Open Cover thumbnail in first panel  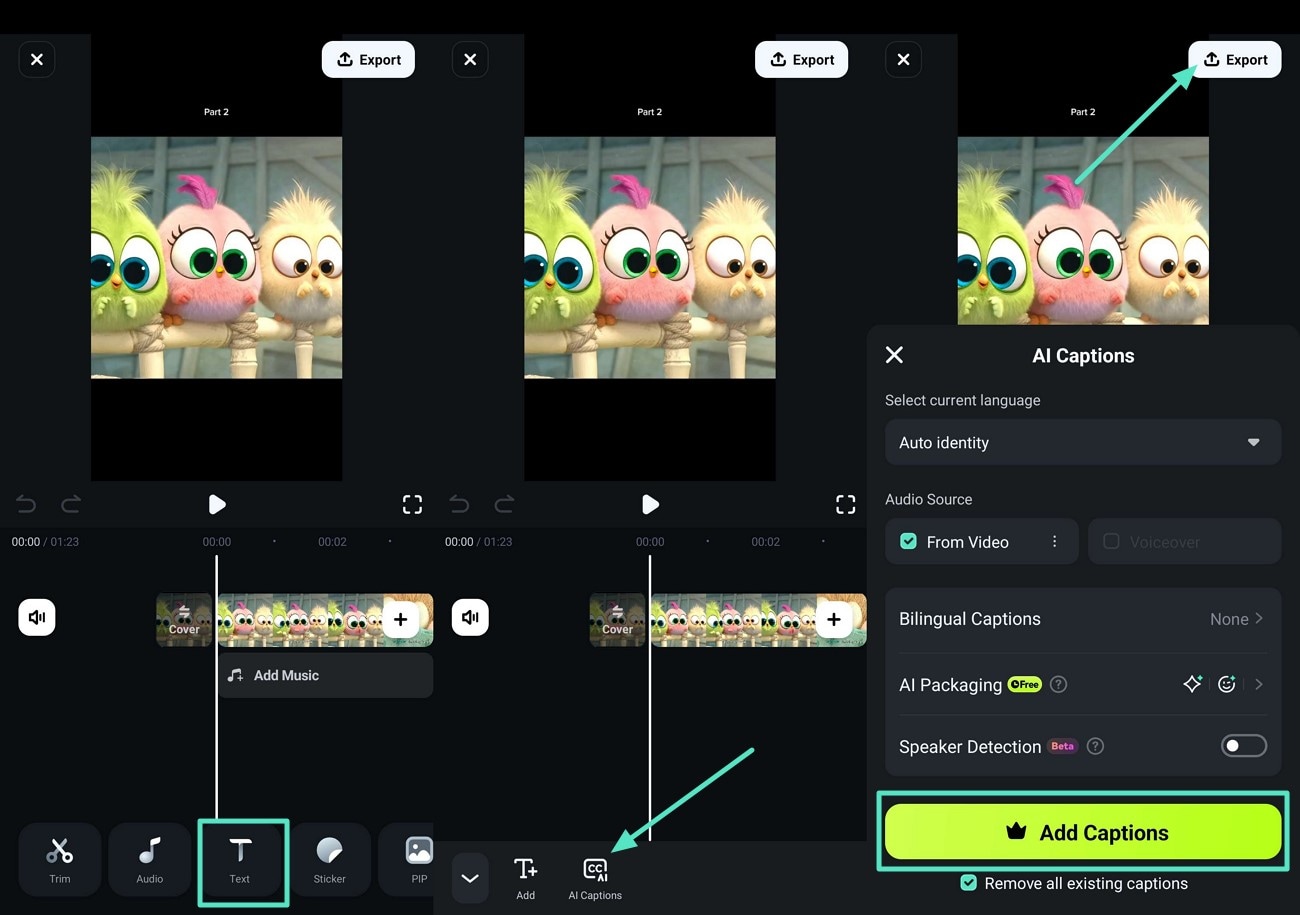[184, 620]
